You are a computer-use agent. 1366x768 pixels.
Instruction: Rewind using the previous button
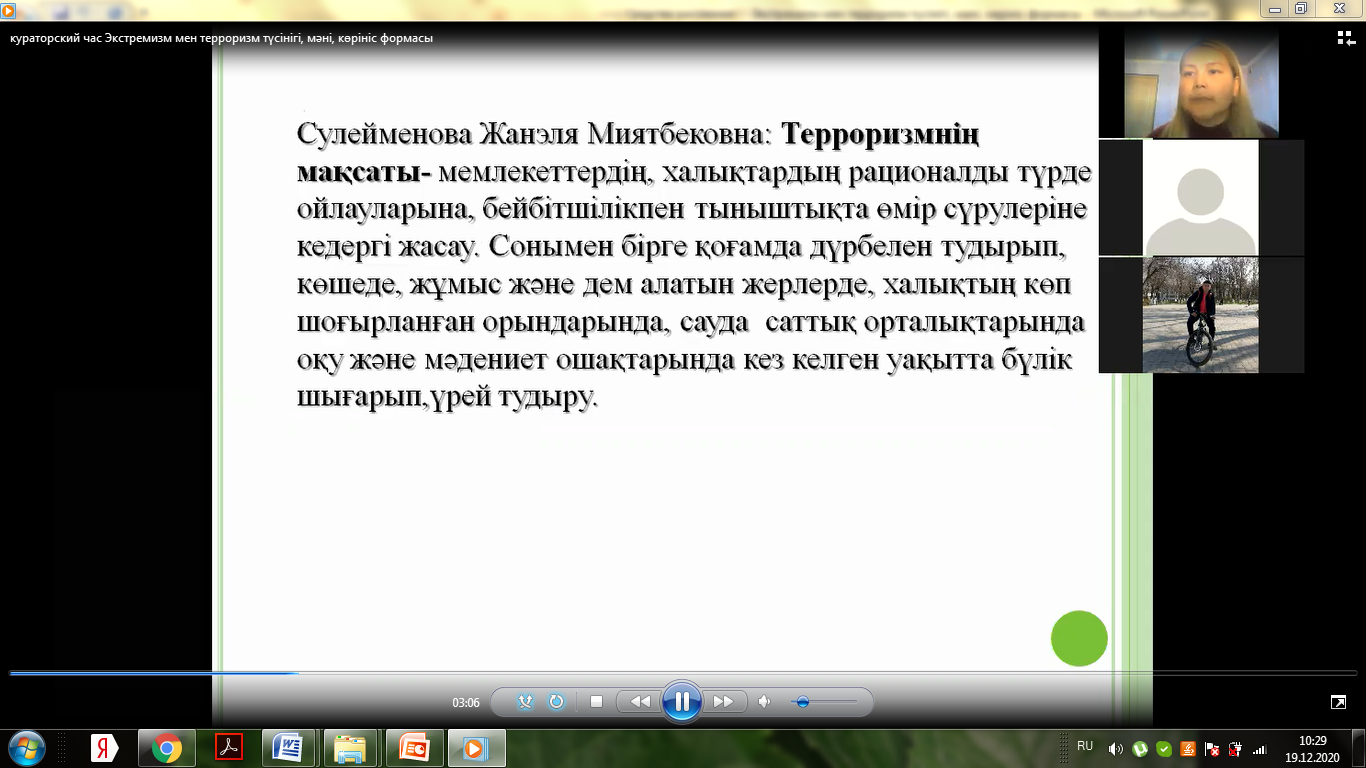point(639,702)
